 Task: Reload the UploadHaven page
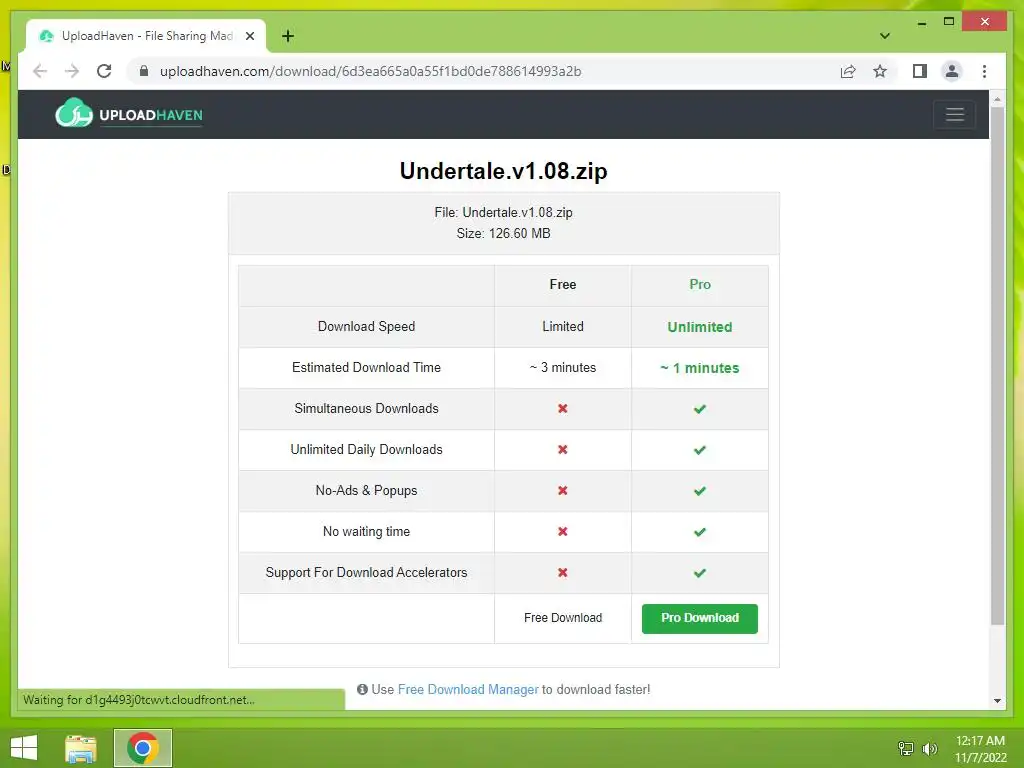coord(104,71)
